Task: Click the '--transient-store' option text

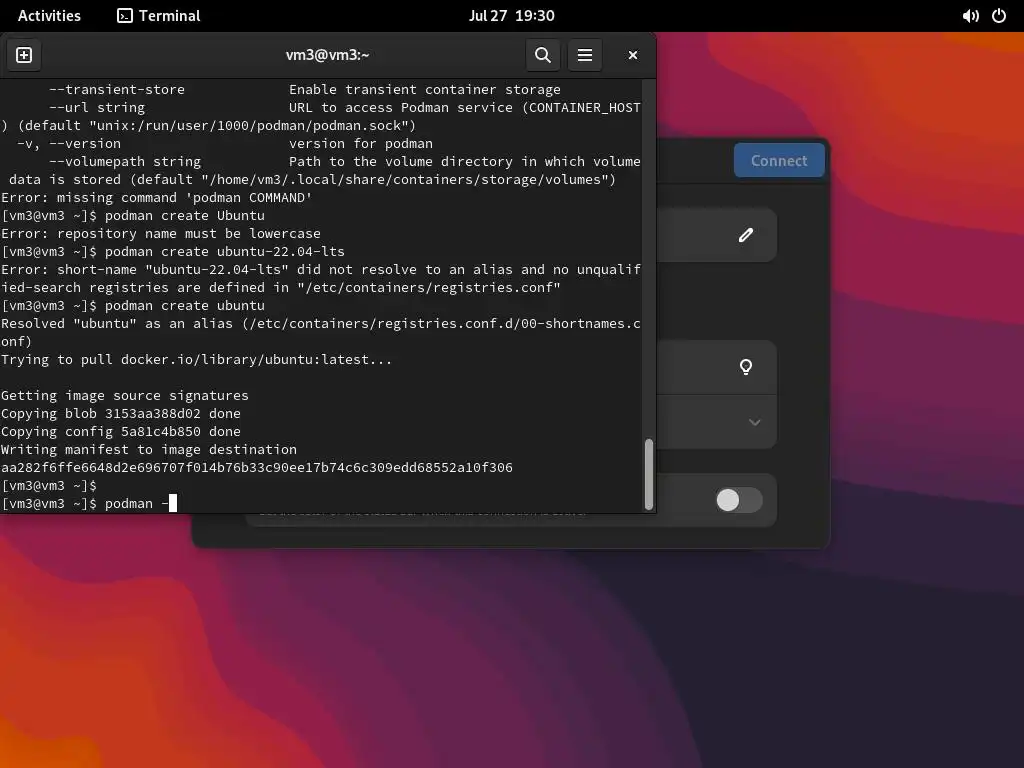Action: [117, 89]
